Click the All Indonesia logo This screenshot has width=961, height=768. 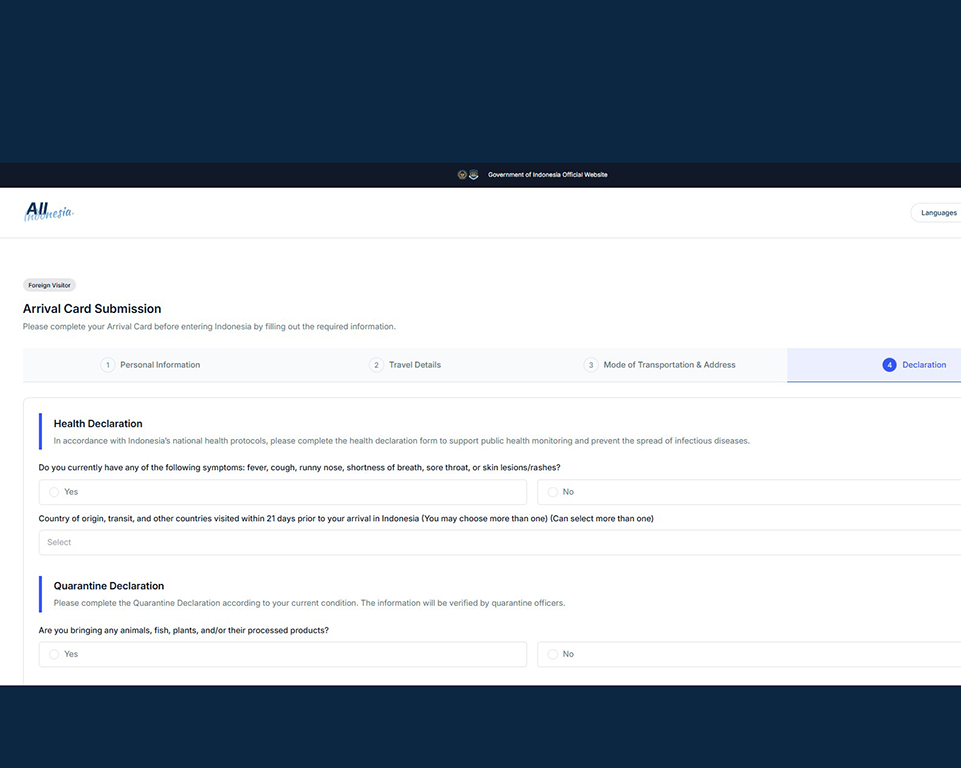49,211
